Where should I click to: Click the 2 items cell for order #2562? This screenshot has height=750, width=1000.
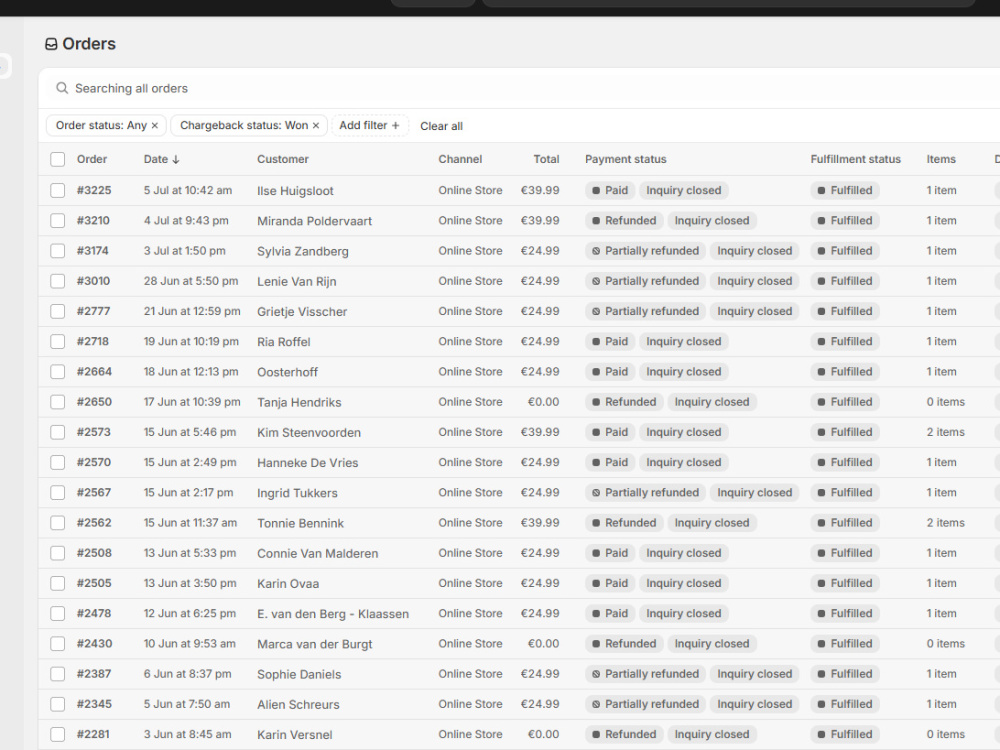click(945, 522)
